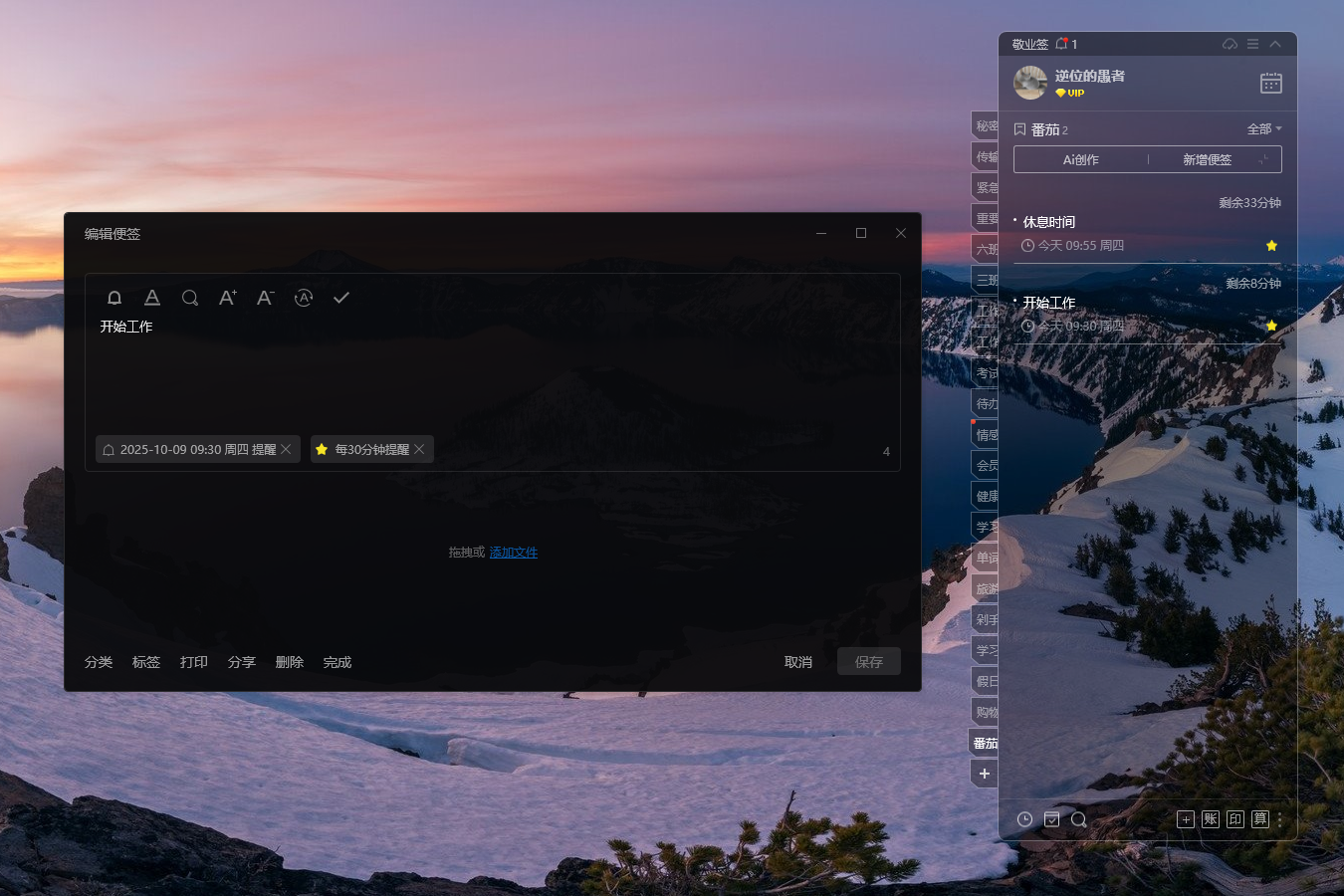Click the cloud sync icon in the panel header

coord(1231,44)
